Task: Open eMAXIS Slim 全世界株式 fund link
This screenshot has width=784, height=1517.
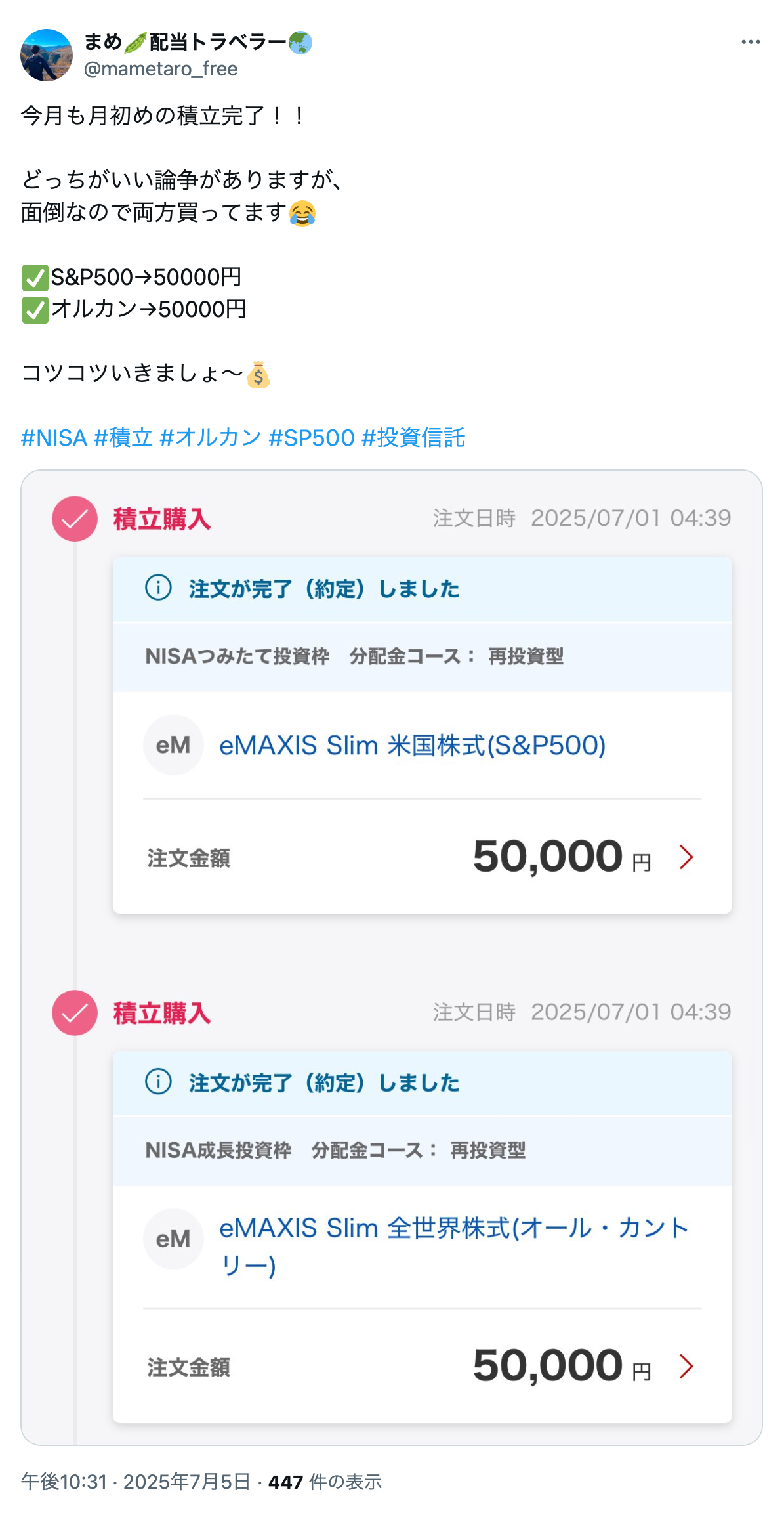Action: tap(453, 1229)
